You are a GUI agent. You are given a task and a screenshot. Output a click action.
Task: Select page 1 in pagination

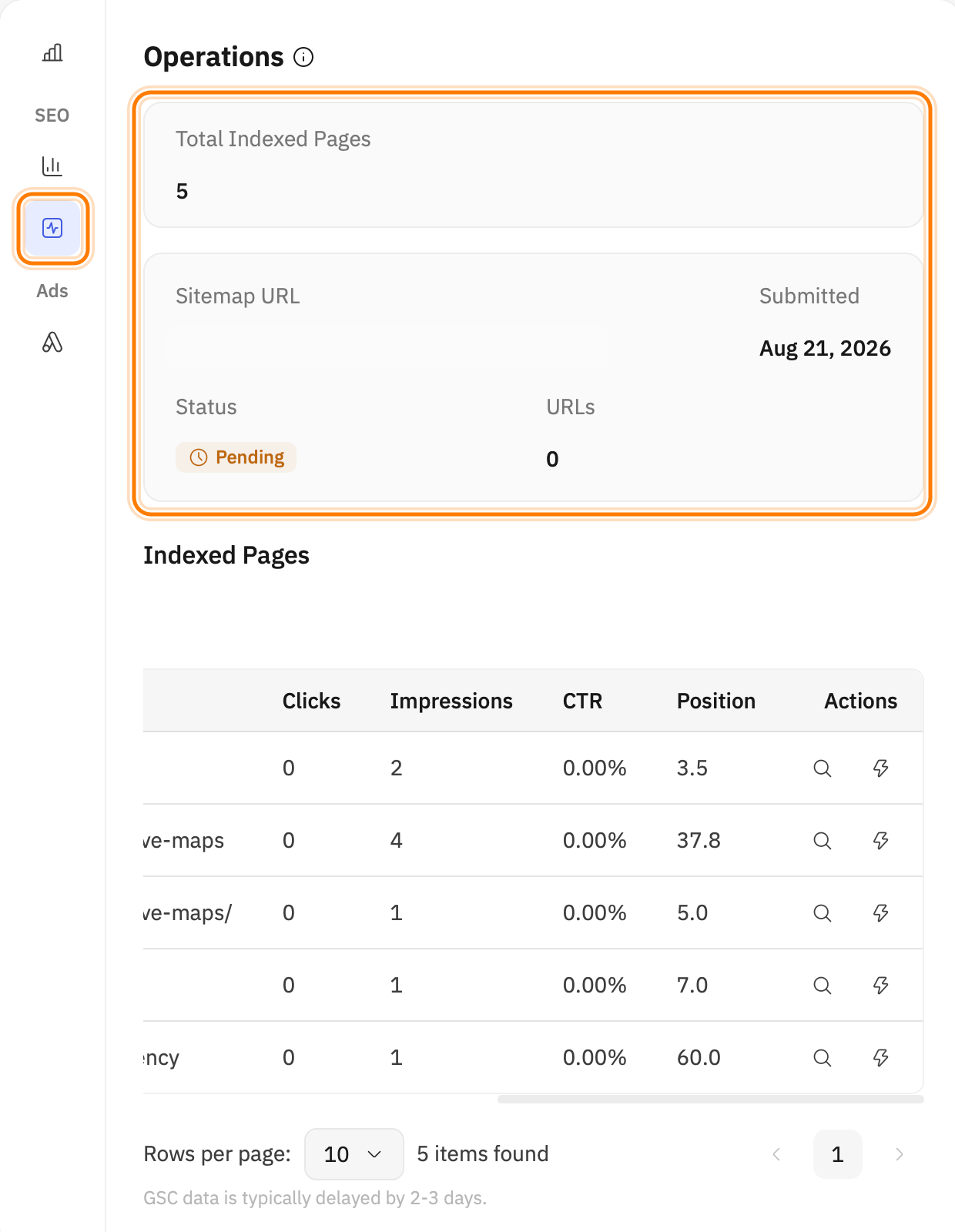pyautogui.click(x=838, y=1154)
